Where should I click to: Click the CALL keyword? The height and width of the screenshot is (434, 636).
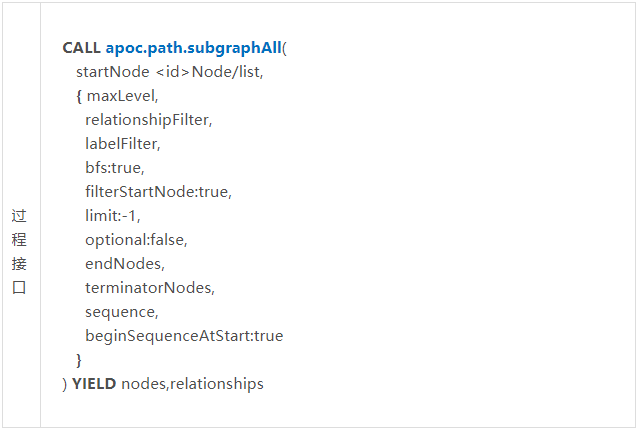click(82, 48)
